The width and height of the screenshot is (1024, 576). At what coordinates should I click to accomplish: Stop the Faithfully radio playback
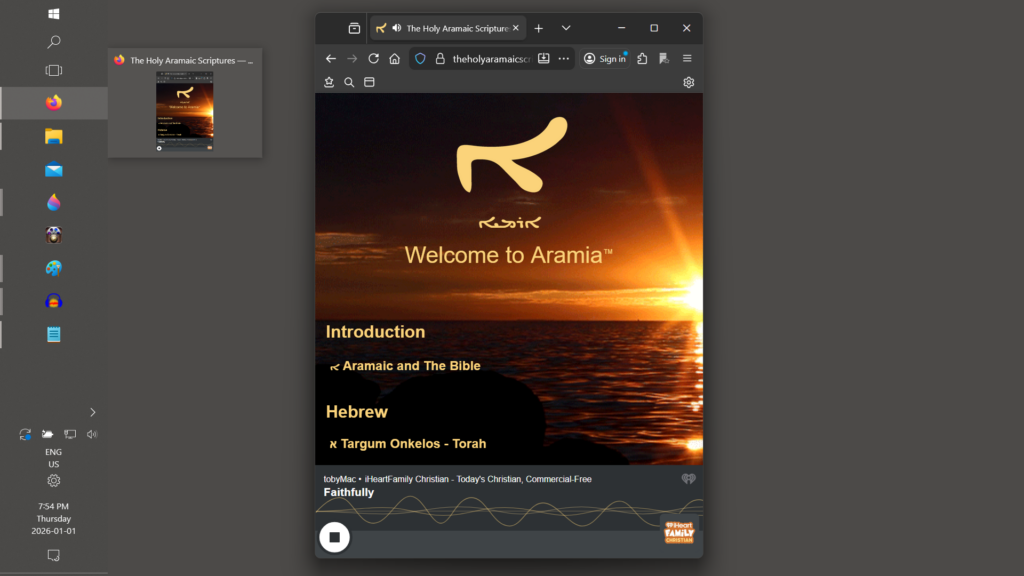(334, 537)
